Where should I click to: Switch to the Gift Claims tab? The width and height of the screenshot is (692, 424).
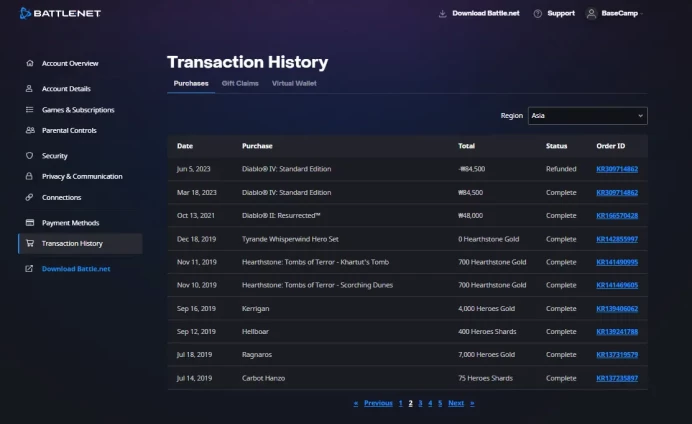[x=240, y=83]
